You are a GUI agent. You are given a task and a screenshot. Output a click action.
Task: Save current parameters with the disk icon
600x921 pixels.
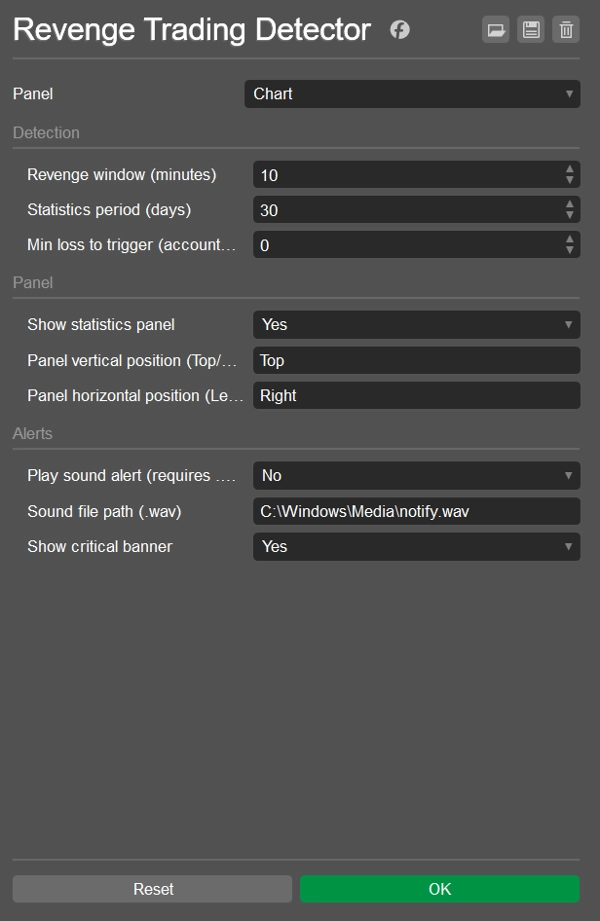tap(531, 29)
